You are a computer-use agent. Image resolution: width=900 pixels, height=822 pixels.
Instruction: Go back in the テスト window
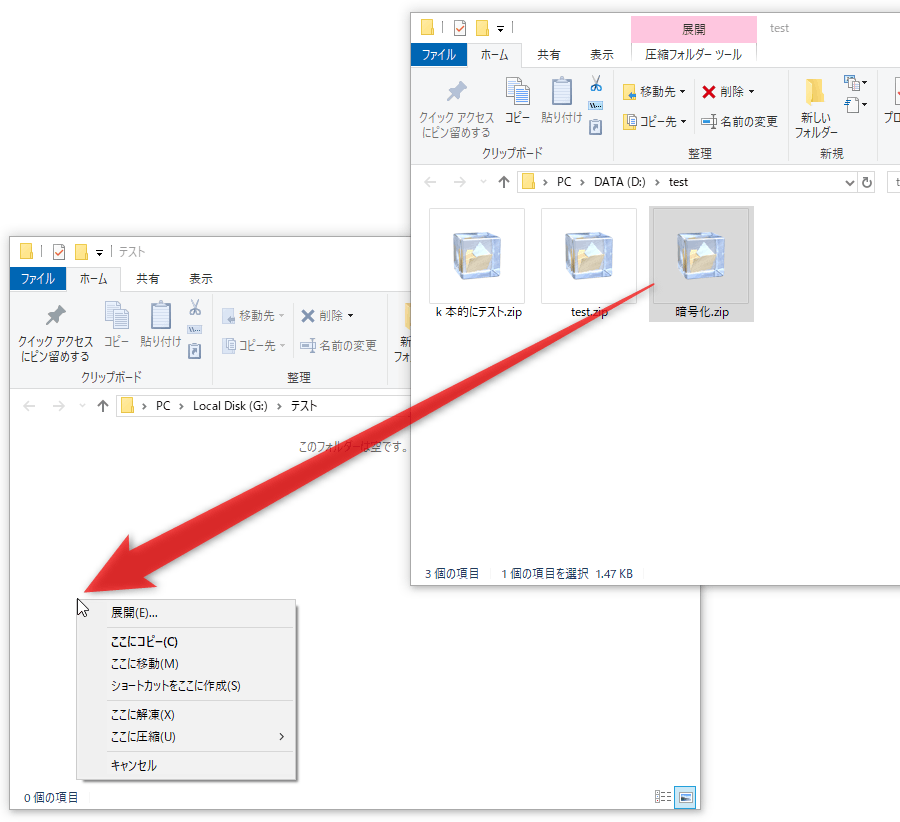tap(29, 406)
